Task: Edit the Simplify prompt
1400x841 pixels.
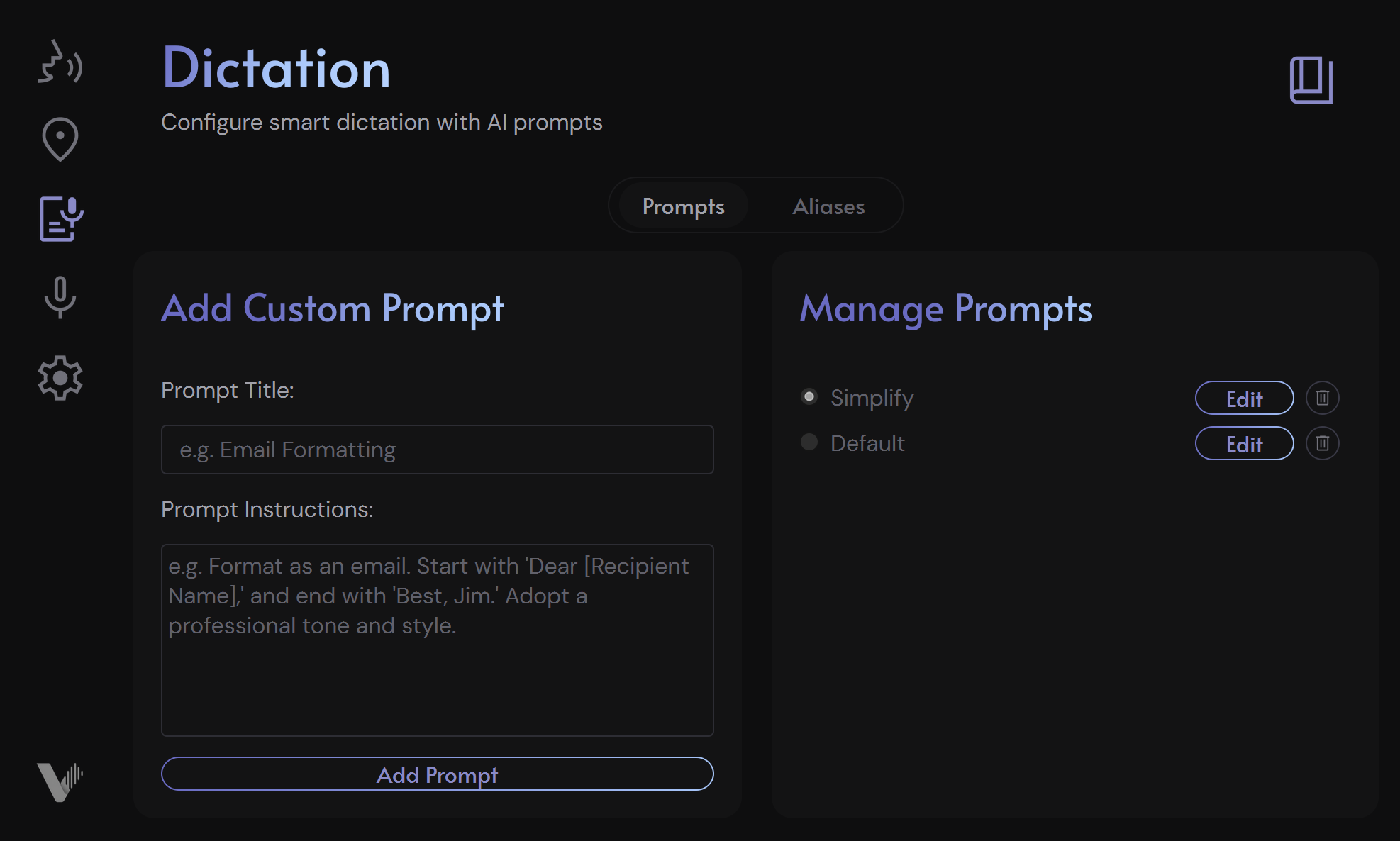Action: click(x=1243, y=398)
